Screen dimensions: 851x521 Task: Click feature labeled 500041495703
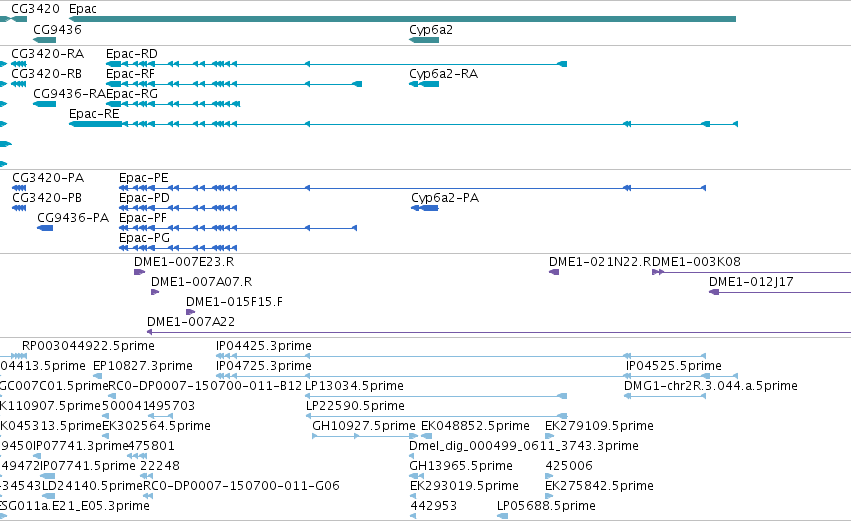[x=148, y=406]
